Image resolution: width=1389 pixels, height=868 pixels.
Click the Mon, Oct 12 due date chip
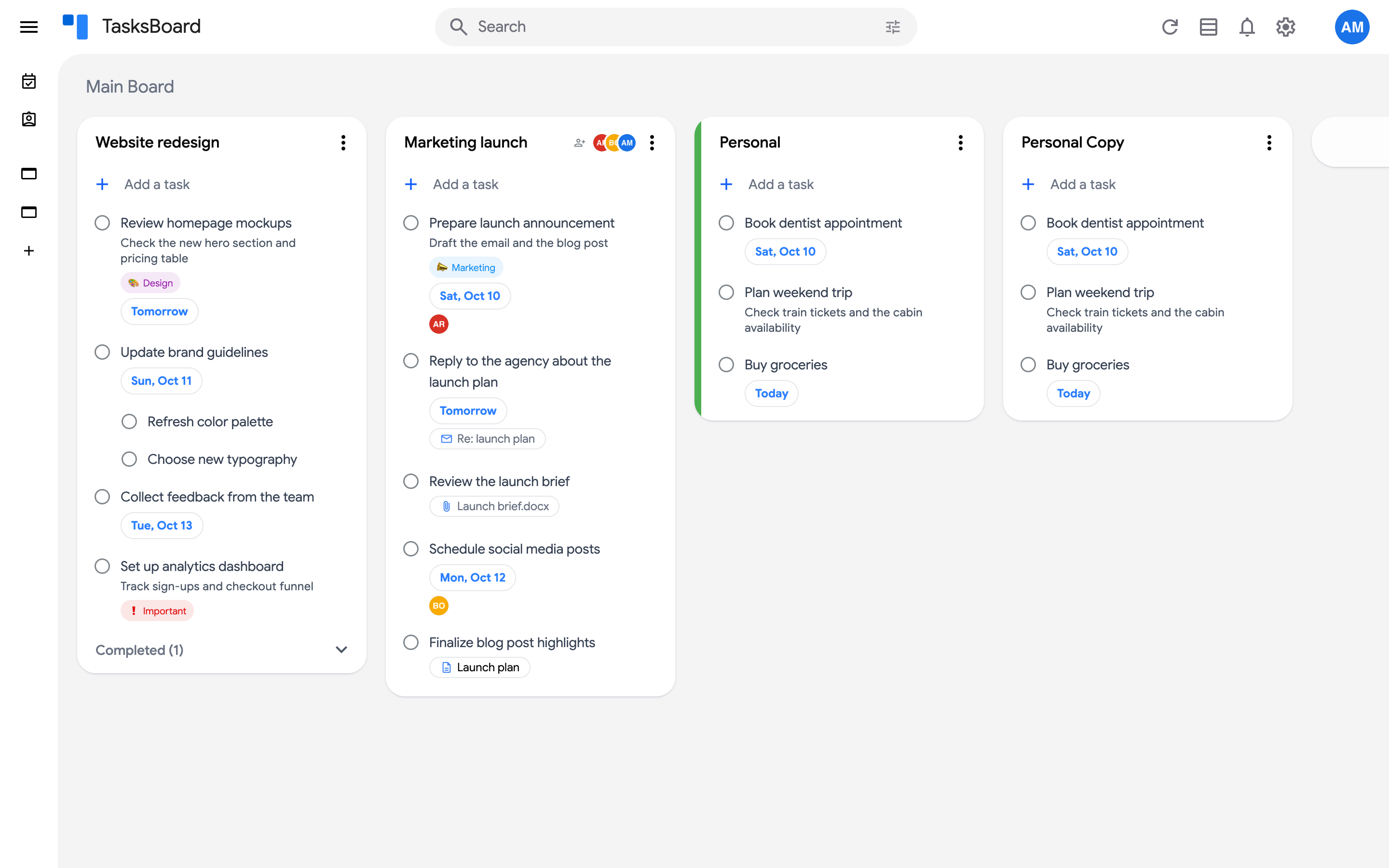[x=472, y=578]
